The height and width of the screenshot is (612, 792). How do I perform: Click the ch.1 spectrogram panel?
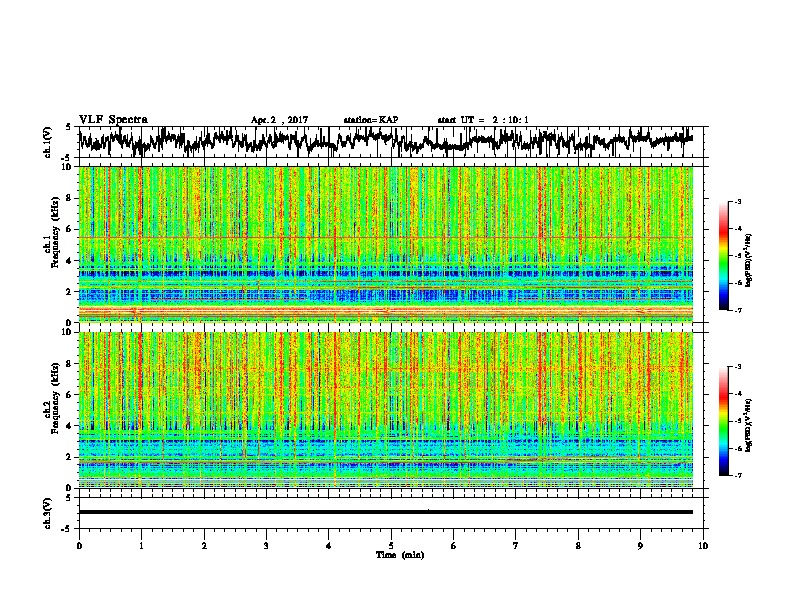tap(385, 244)
